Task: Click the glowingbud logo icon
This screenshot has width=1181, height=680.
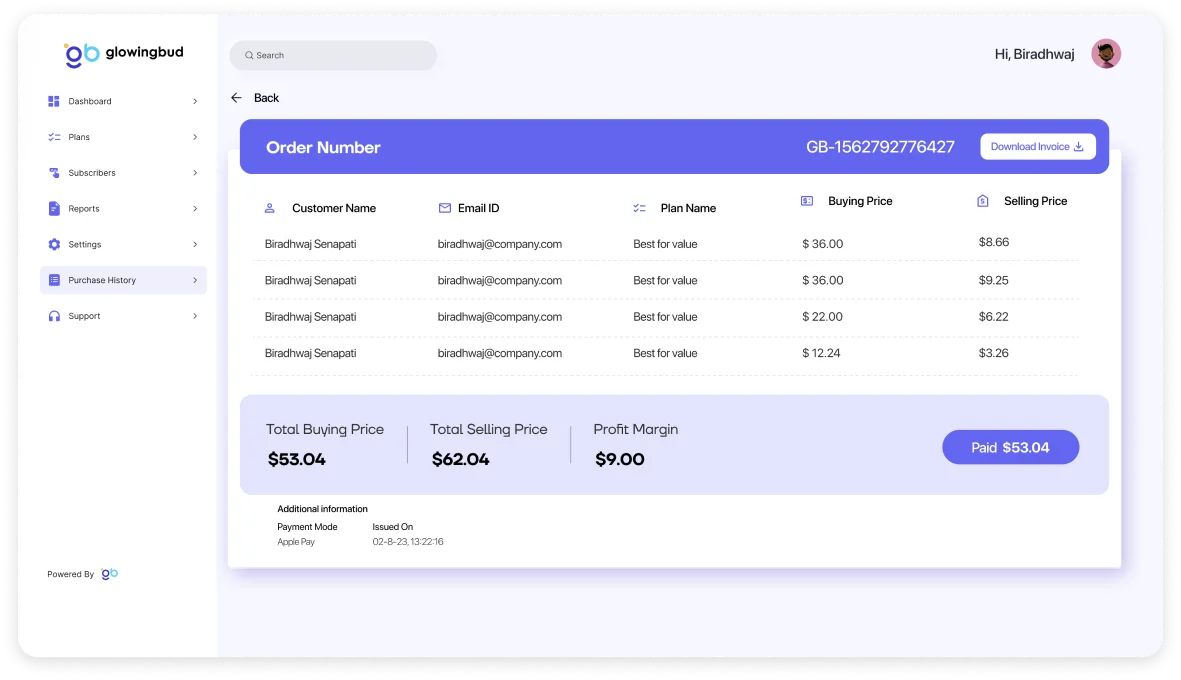Action: (x=82, y=54)
